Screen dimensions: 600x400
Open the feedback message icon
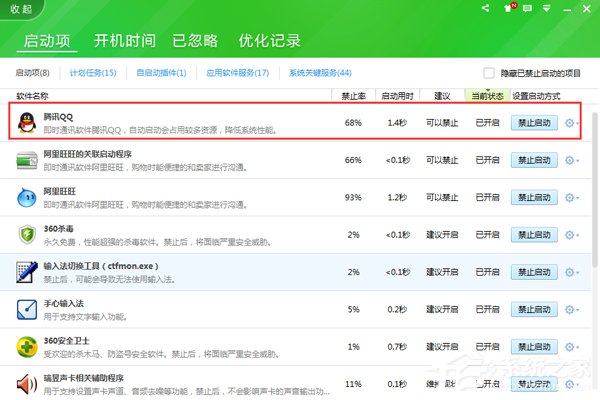[527, 8]
